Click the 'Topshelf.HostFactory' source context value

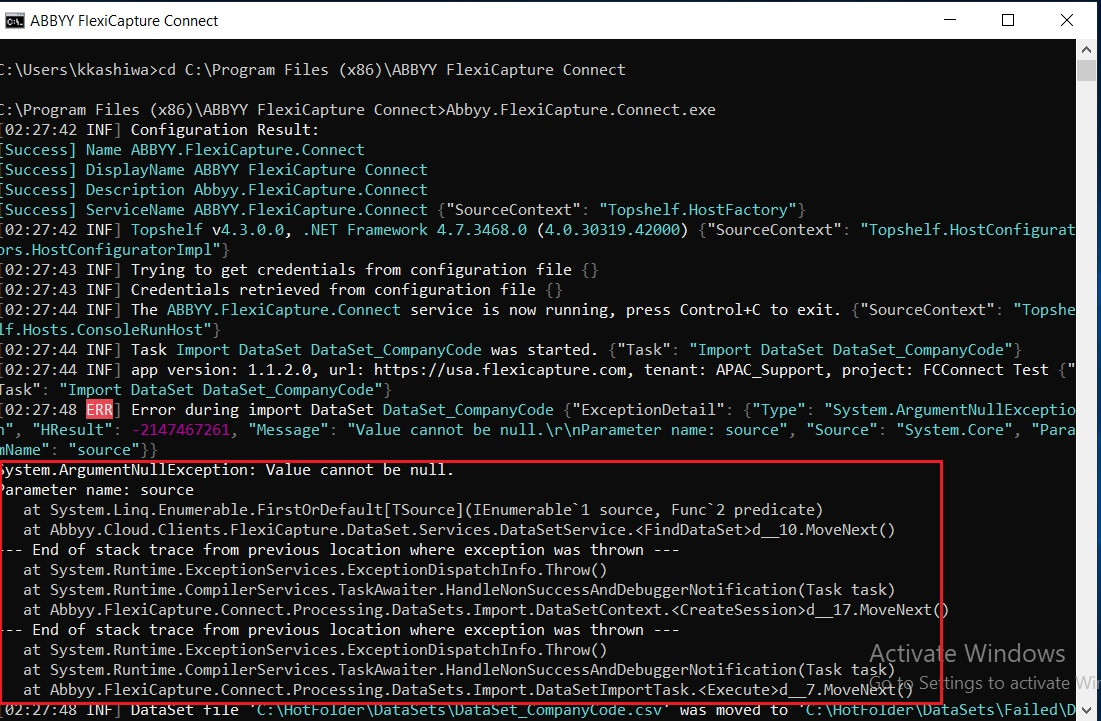click(x=697, y=210)
